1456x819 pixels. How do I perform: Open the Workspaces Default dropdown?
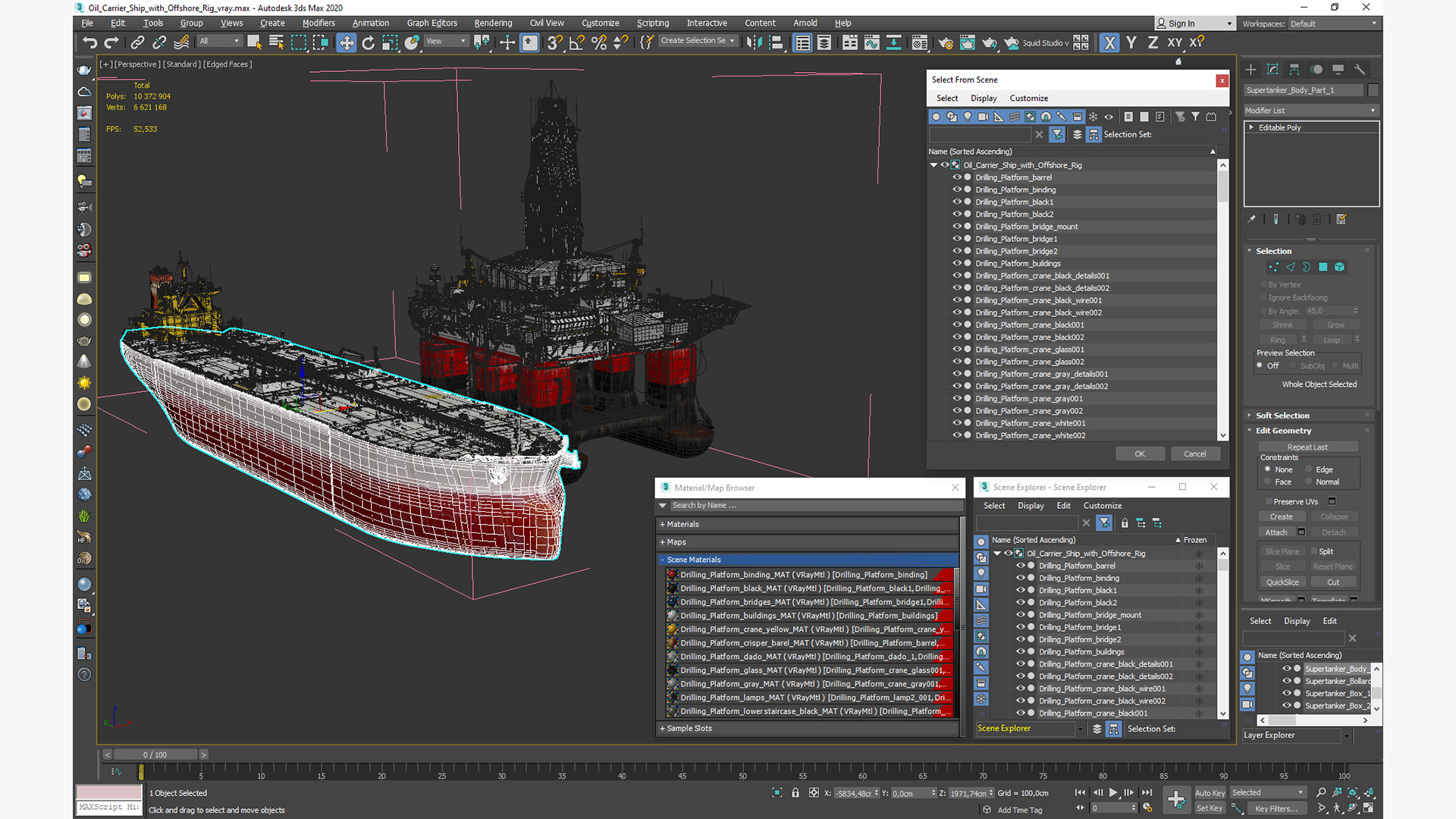point(1334,24)
